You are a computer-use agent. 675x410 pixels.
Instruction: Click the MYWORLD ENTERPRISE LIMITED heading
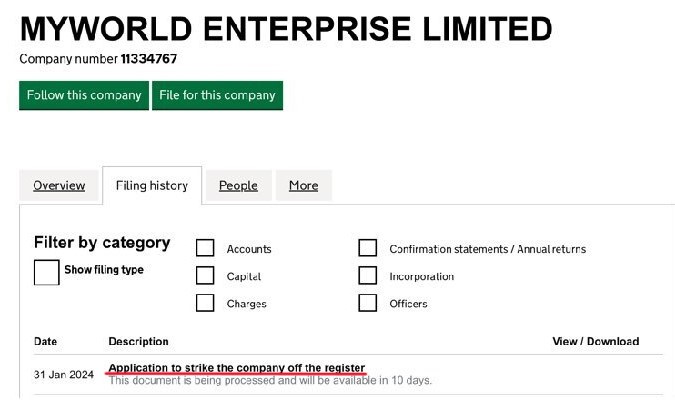[286, 29]
